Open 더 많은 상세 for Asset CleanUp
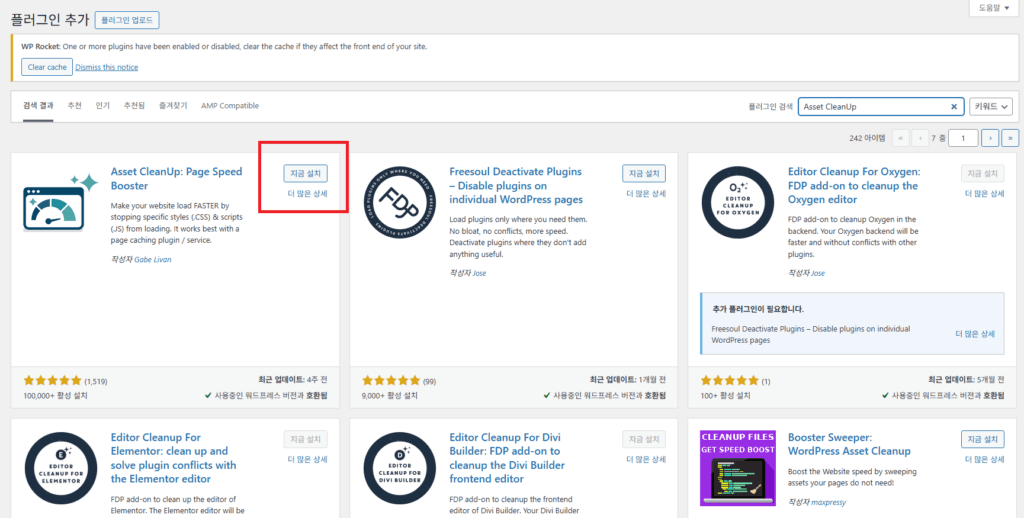Image resolution: width=1024 pixels, height=518 pixels. pyautogui.click(x=308, y=194)
